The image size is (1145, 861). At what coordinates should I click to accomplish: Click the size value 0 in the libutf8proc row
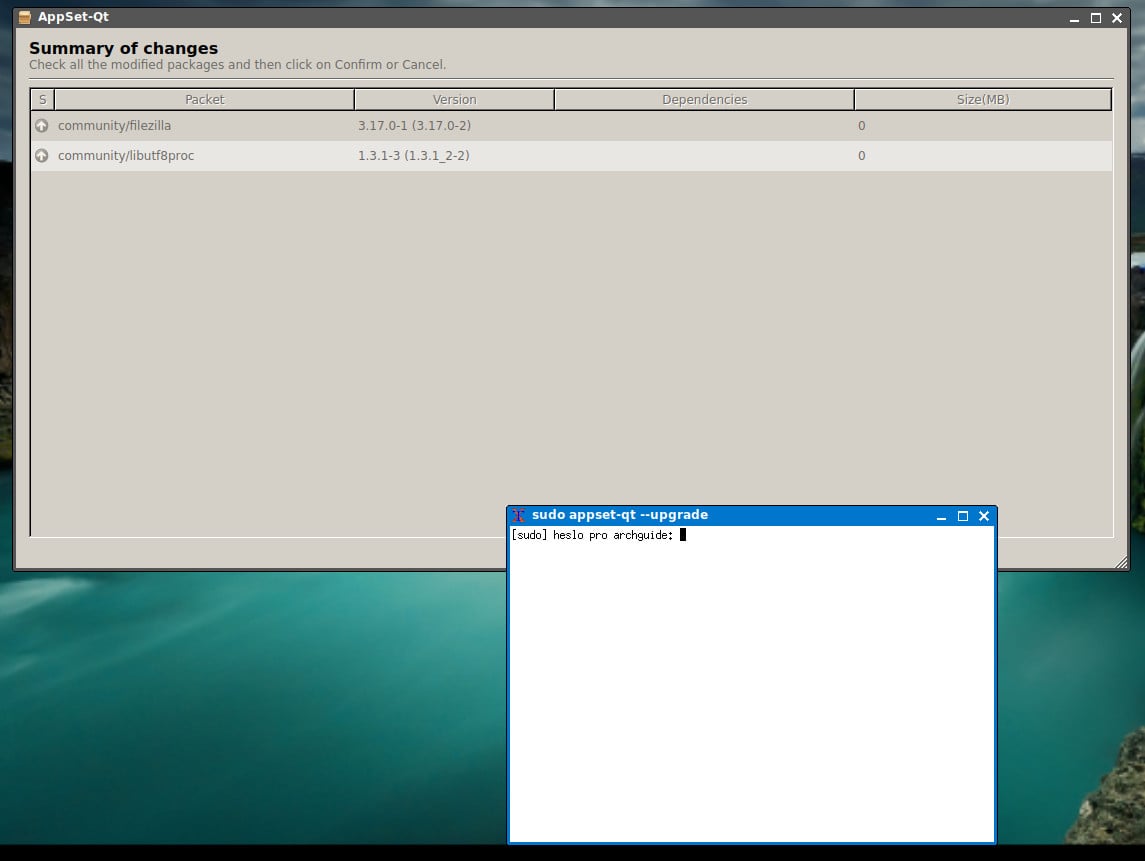click(x=862, y=156)
